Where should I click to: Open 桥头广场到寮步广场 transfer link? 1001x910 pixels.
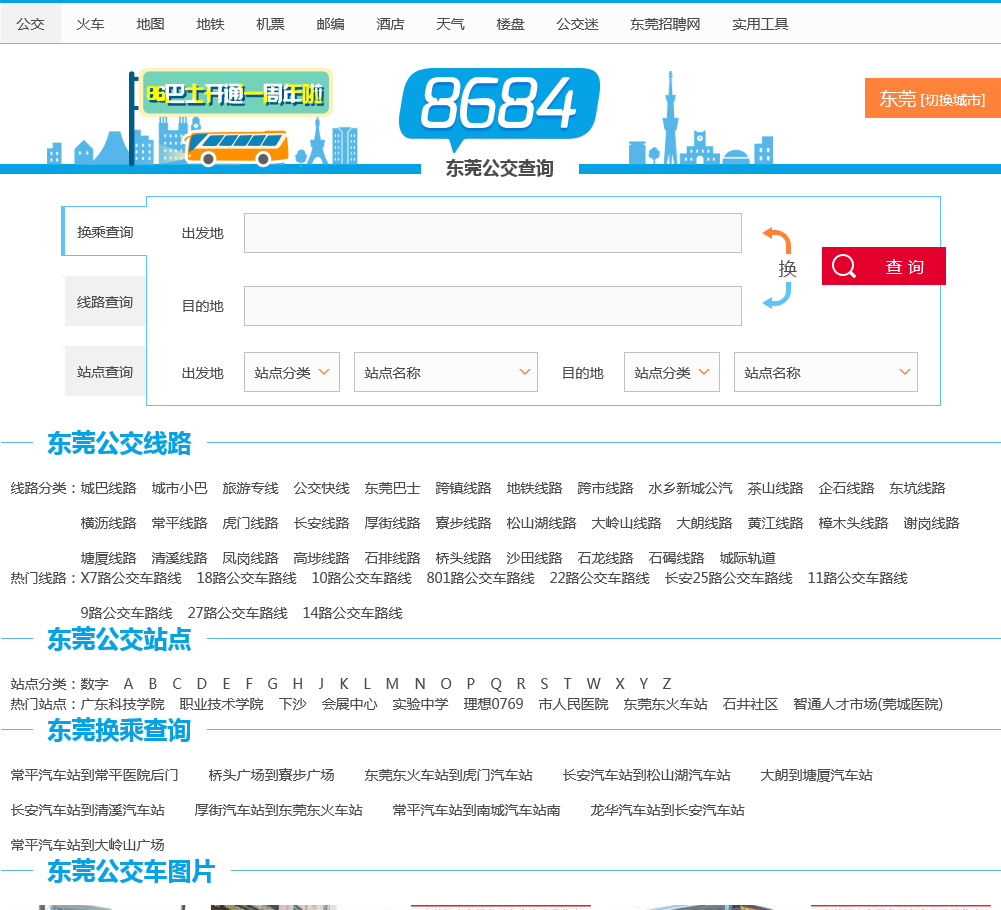click(x=271, y=775)
